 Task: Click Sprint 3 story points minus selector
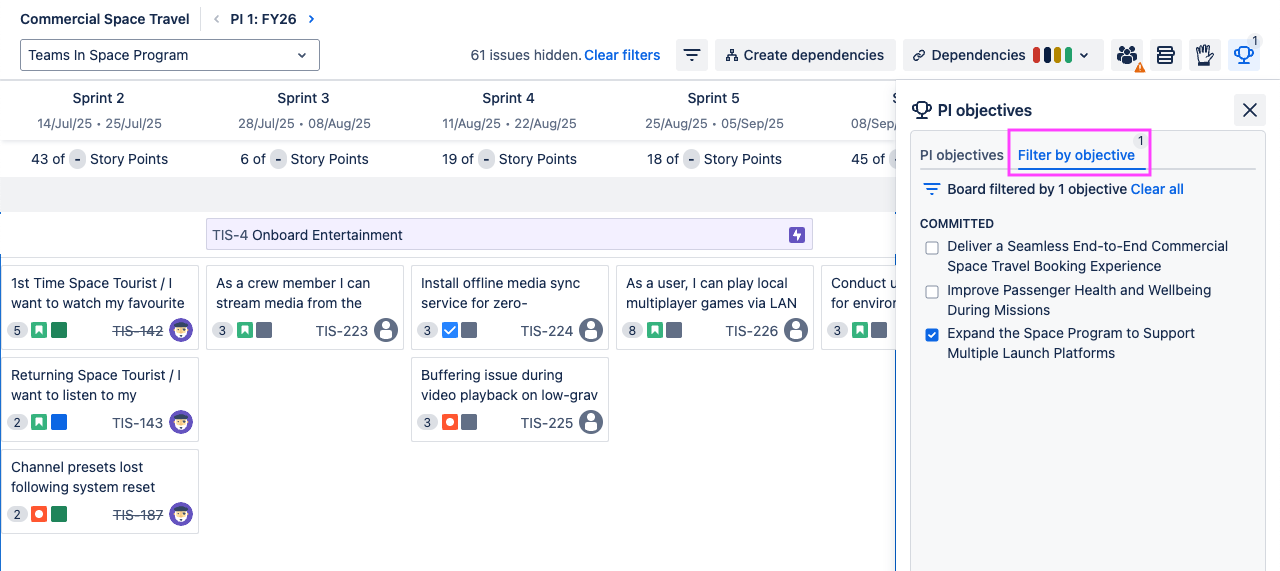279,159
